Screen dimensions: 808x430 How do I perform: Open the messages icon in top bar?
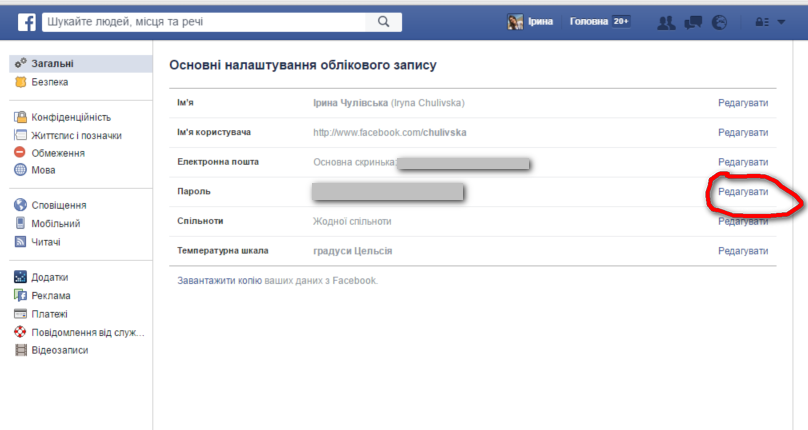point(694,22)
